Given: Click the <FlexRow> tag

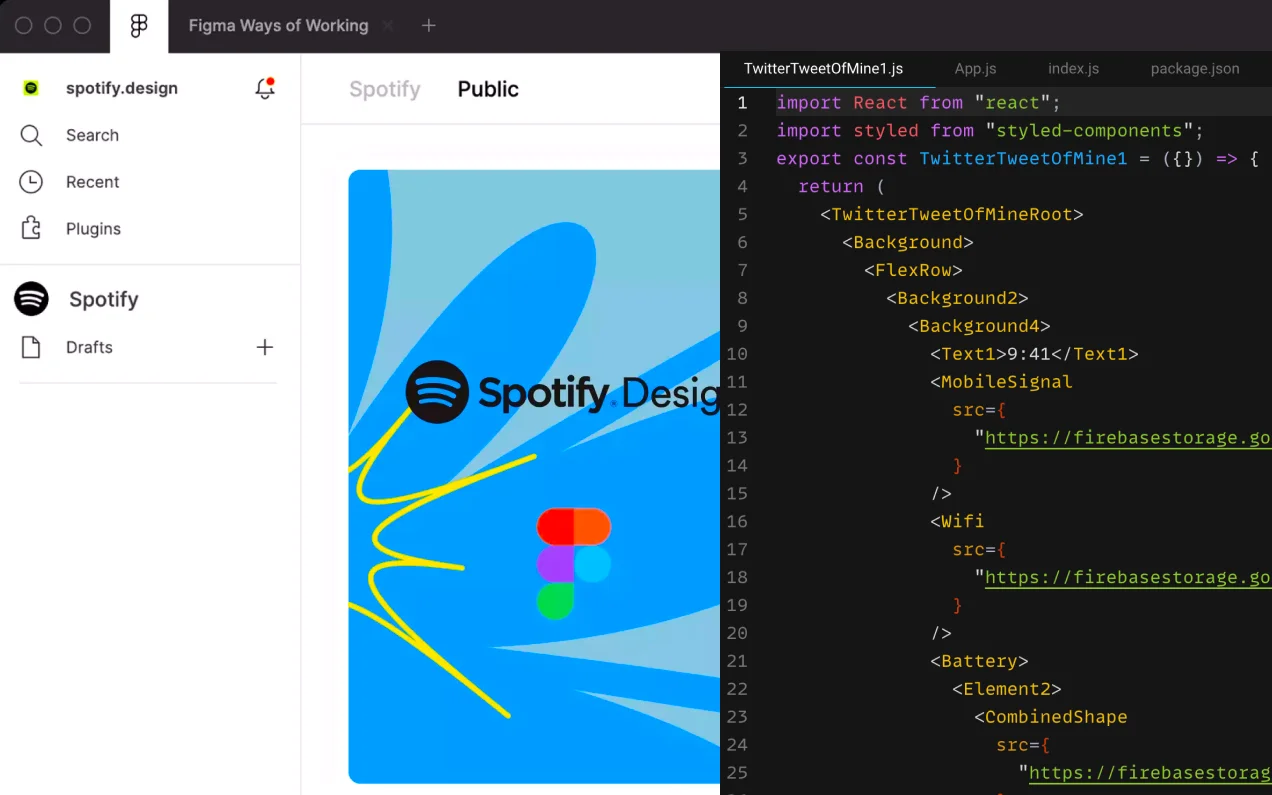Looking at the screenshot, I should 913,270.
